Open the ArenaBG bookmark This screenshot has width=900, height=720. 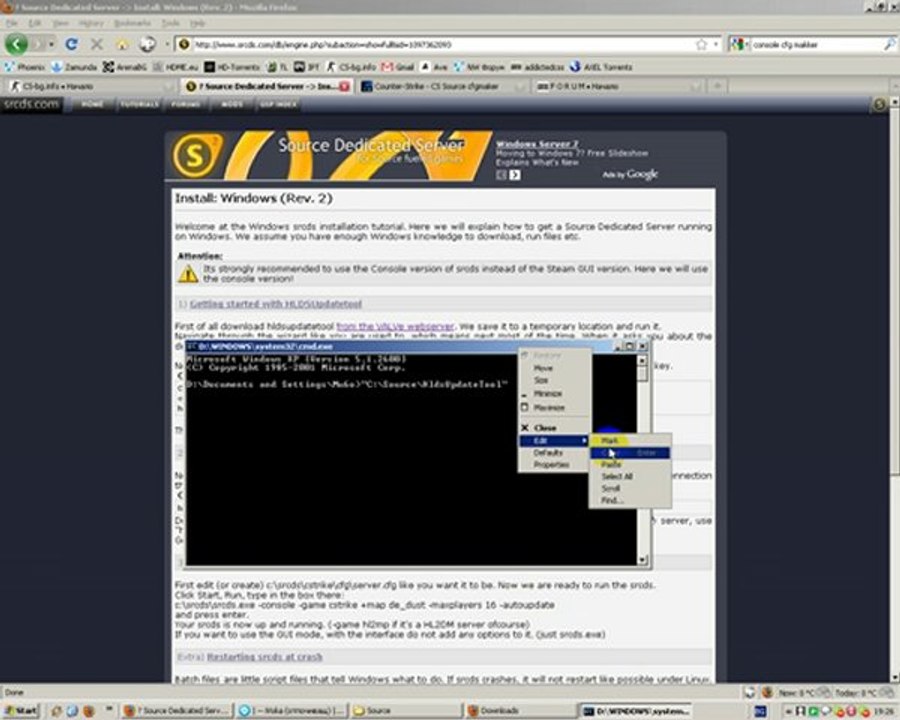(125, 67)
